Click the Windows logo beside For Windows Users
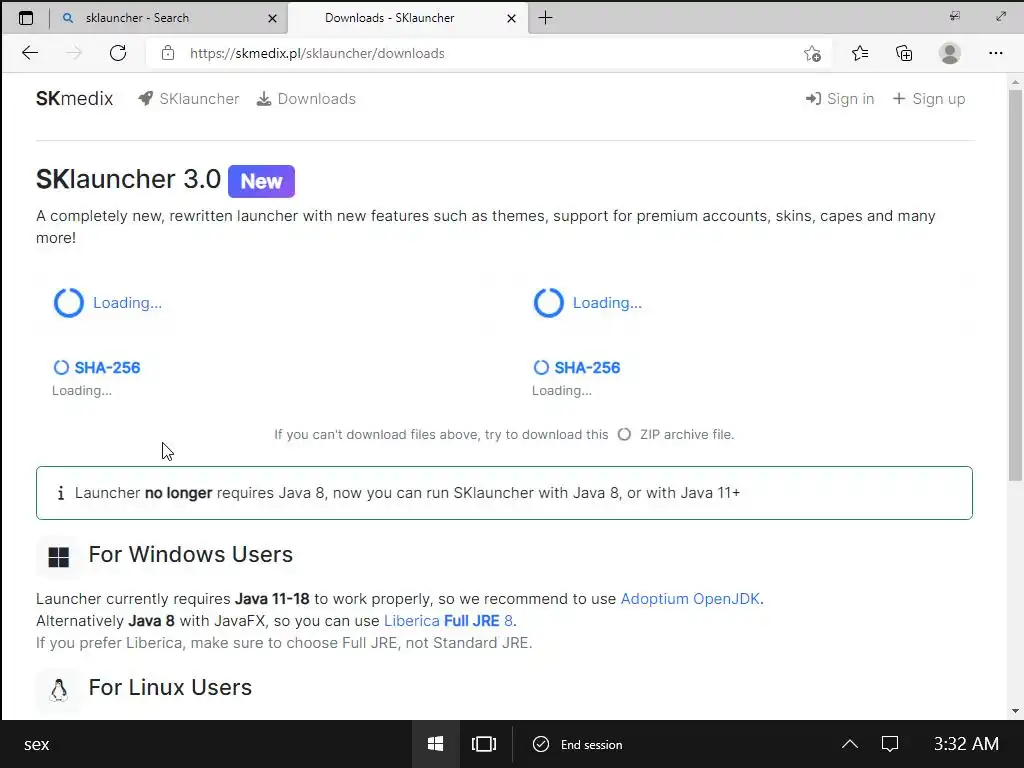This screenshot has height=768, width=1024. click(x=59, y=557)
